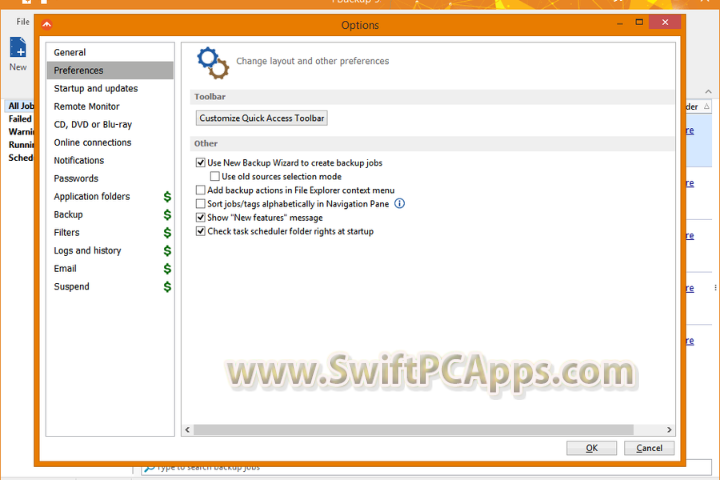
Task: Toggle Check task scheduler folder rights
Action: click(x=201, y=231)
